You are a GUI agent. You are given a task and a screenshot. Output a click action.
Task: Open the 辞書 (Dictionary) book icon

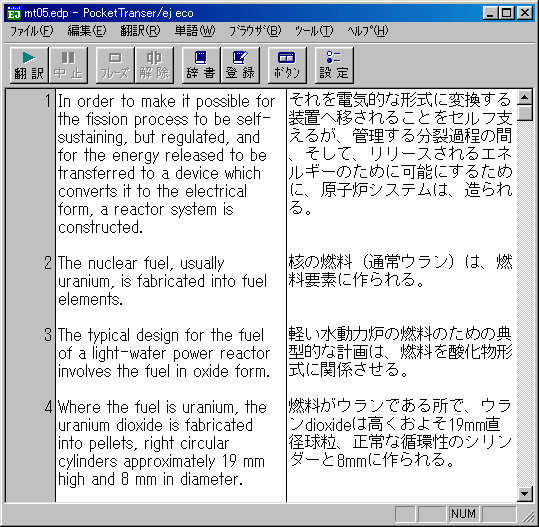[x=201, y=65]
